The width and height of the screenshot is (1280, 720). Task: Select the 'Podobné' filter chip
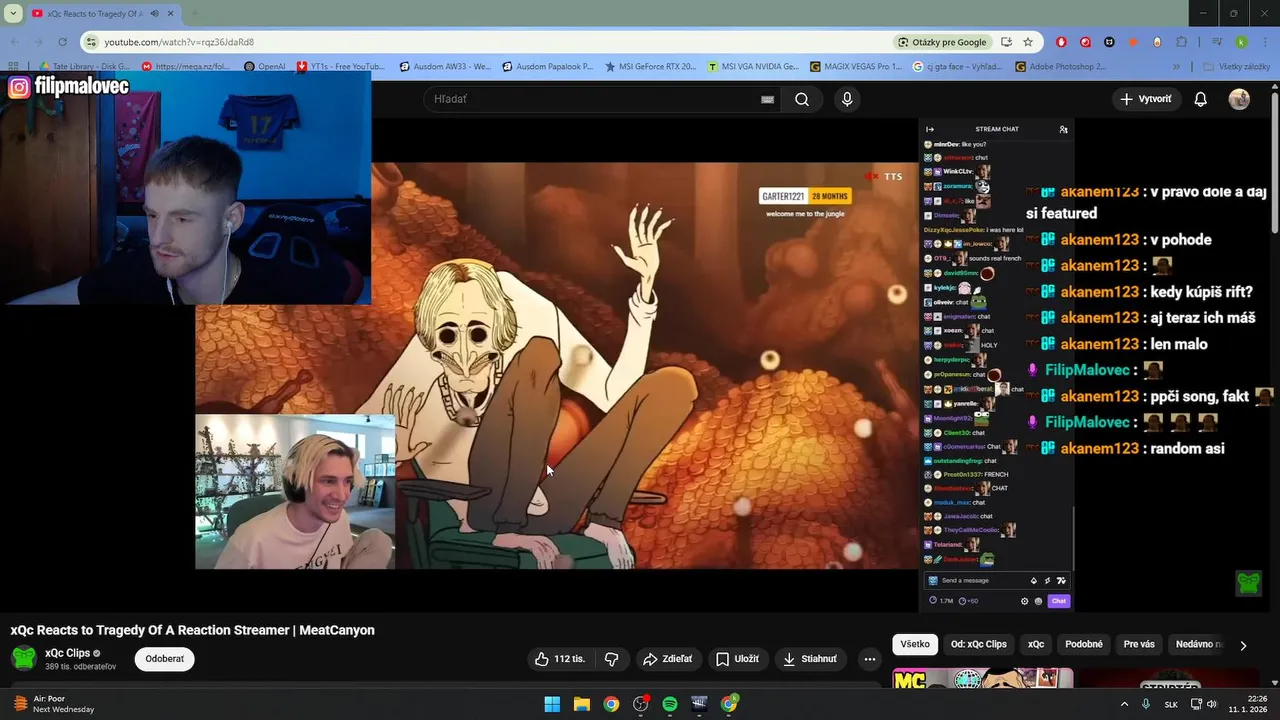click(1084, 644)
